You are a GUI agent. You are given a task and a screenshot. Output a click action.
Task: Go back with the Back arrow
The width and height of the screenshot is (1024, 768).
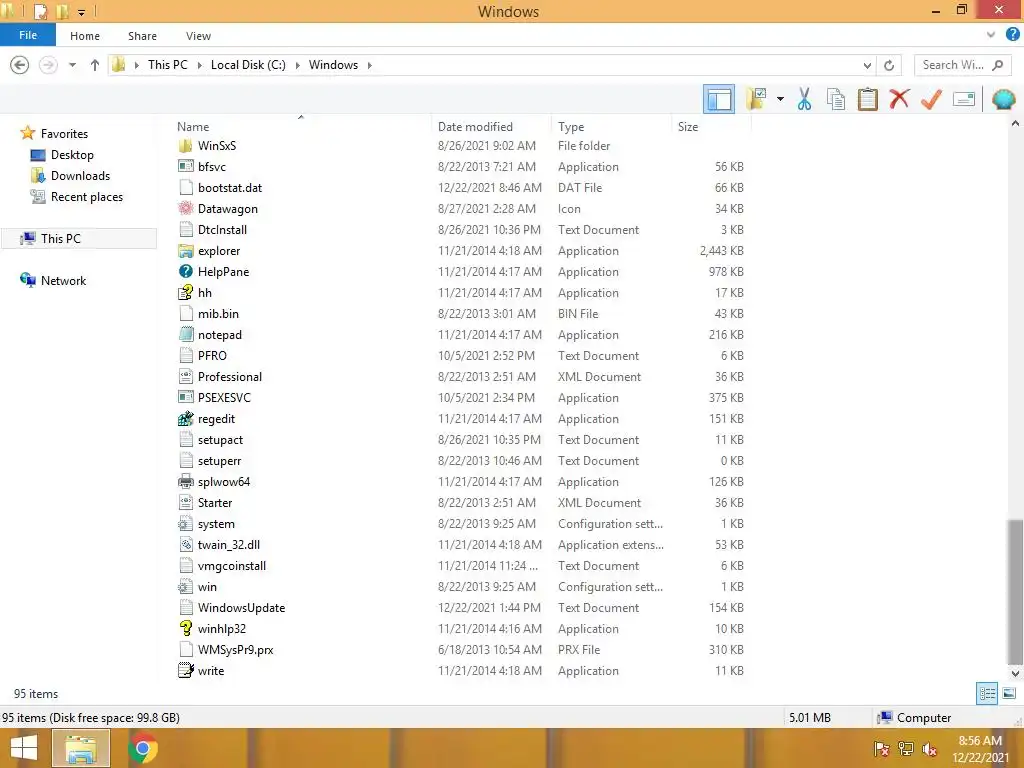[x=20, y=65]
